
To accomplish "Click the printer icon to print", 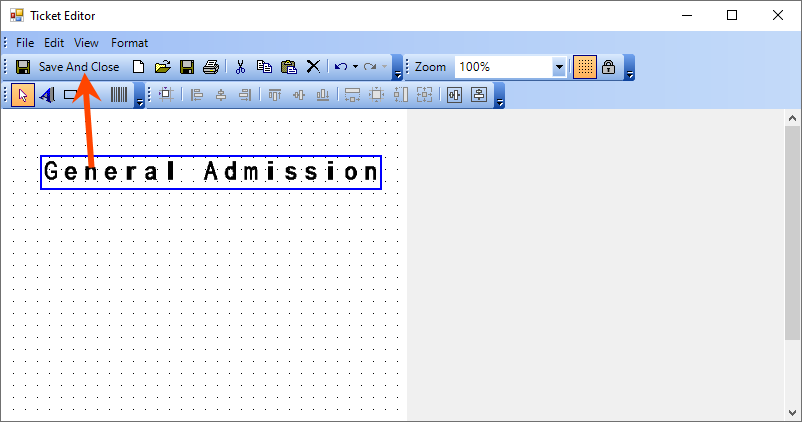I will [x=210, y=67].
